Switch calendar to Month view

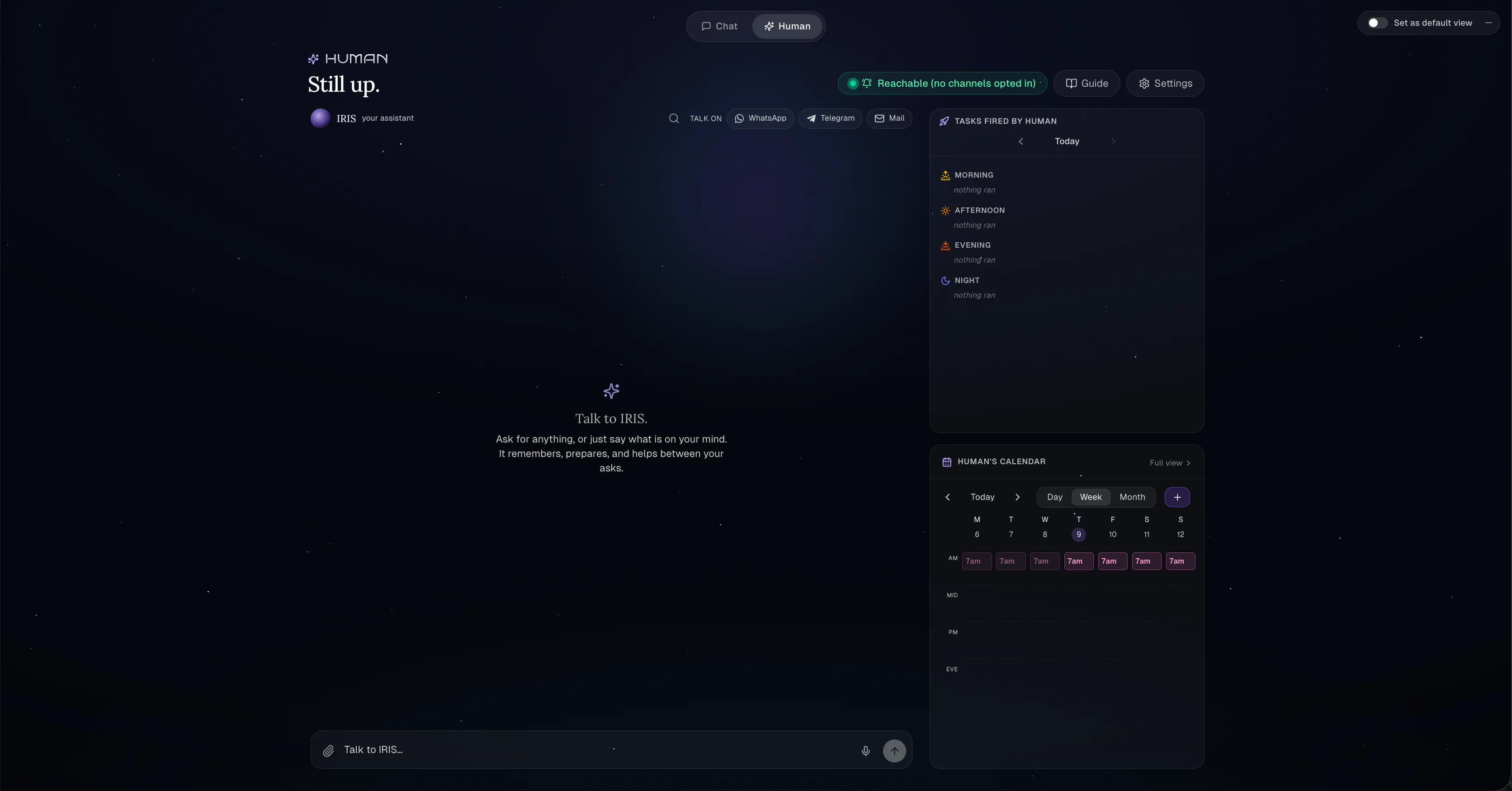1132,497
